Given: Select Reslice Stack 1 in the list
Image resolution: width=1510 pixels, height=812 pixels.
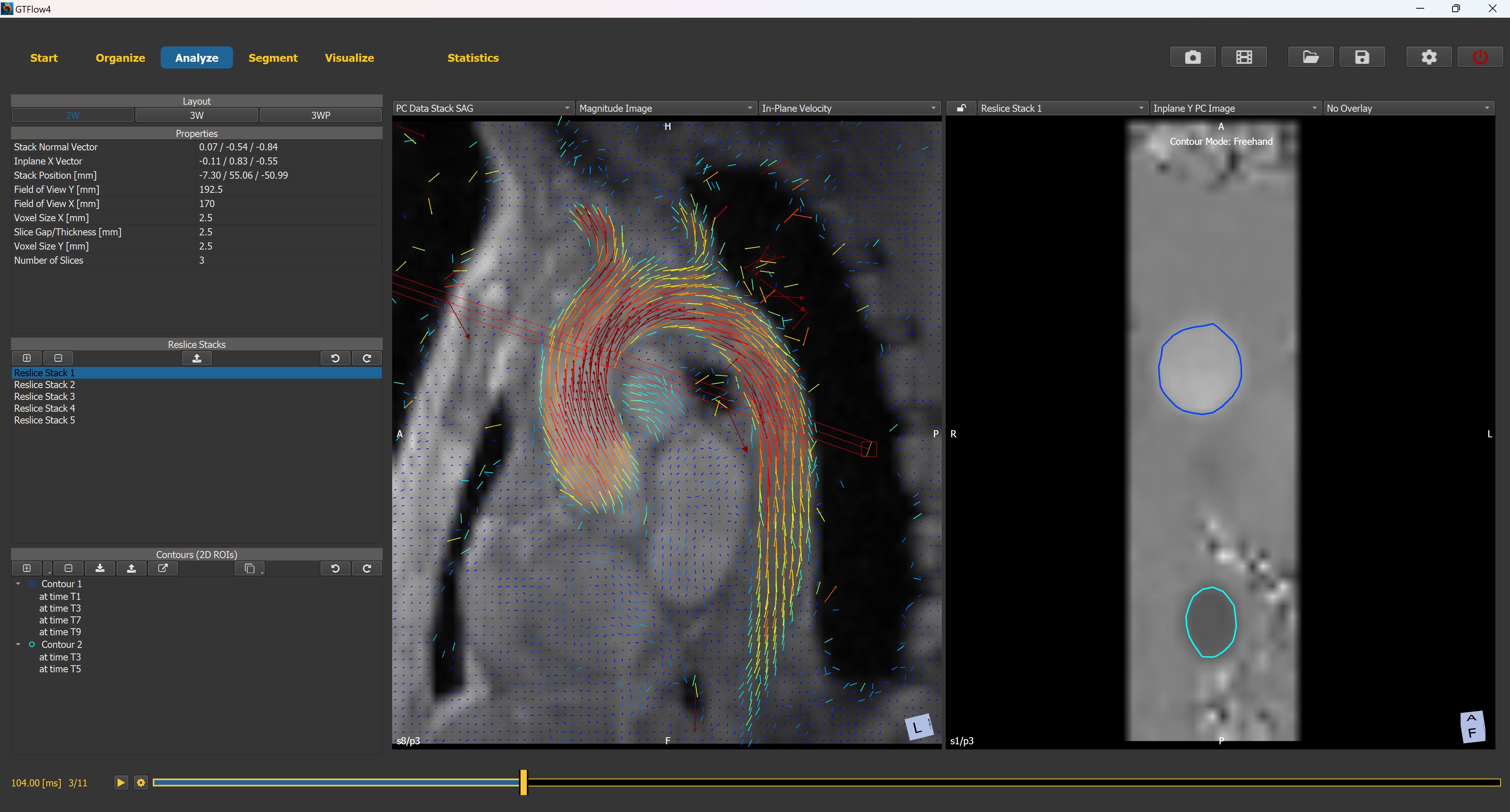Looking at the screenshot, I should 196,373.
